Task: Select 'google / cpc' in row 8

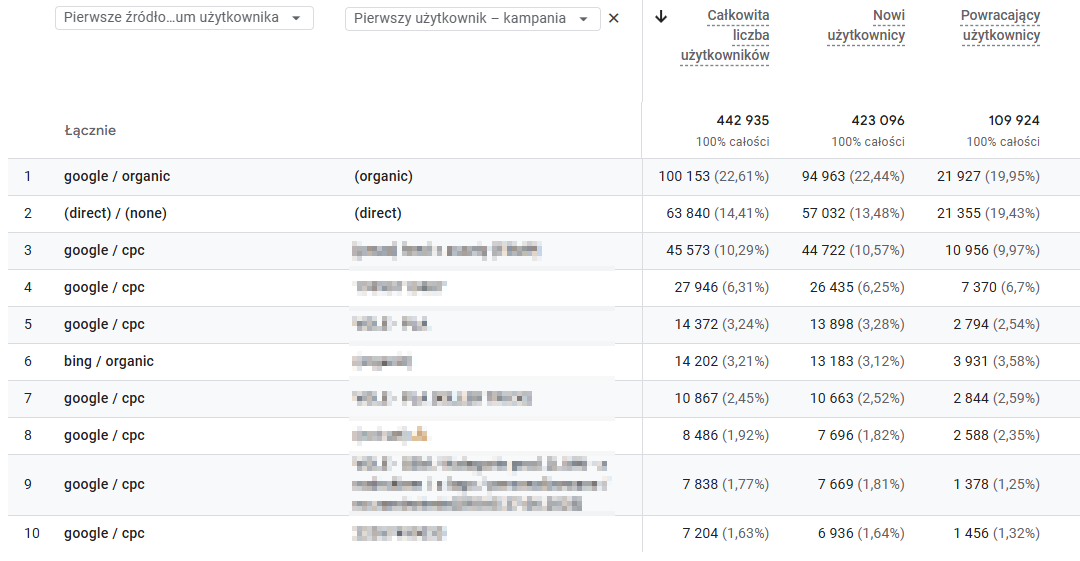Action: (x=104, y=436)
